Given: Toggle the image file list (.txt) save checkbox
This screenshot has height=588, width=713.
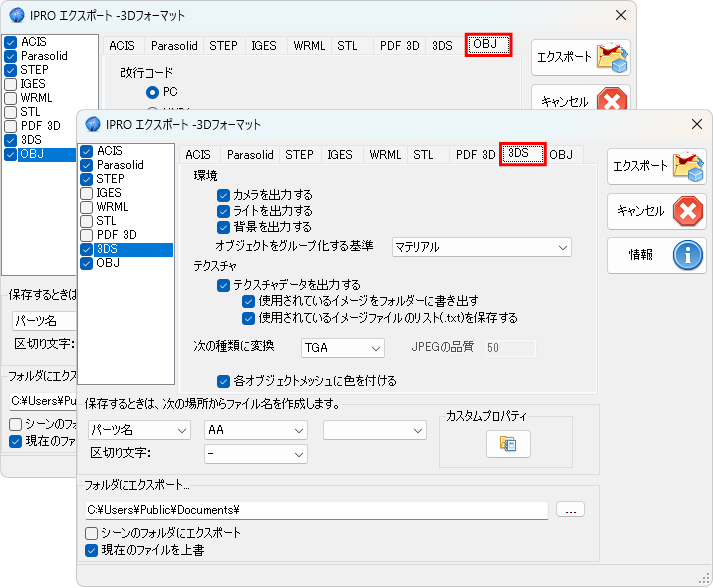Looking at the screenshot, I should point(248,318).
